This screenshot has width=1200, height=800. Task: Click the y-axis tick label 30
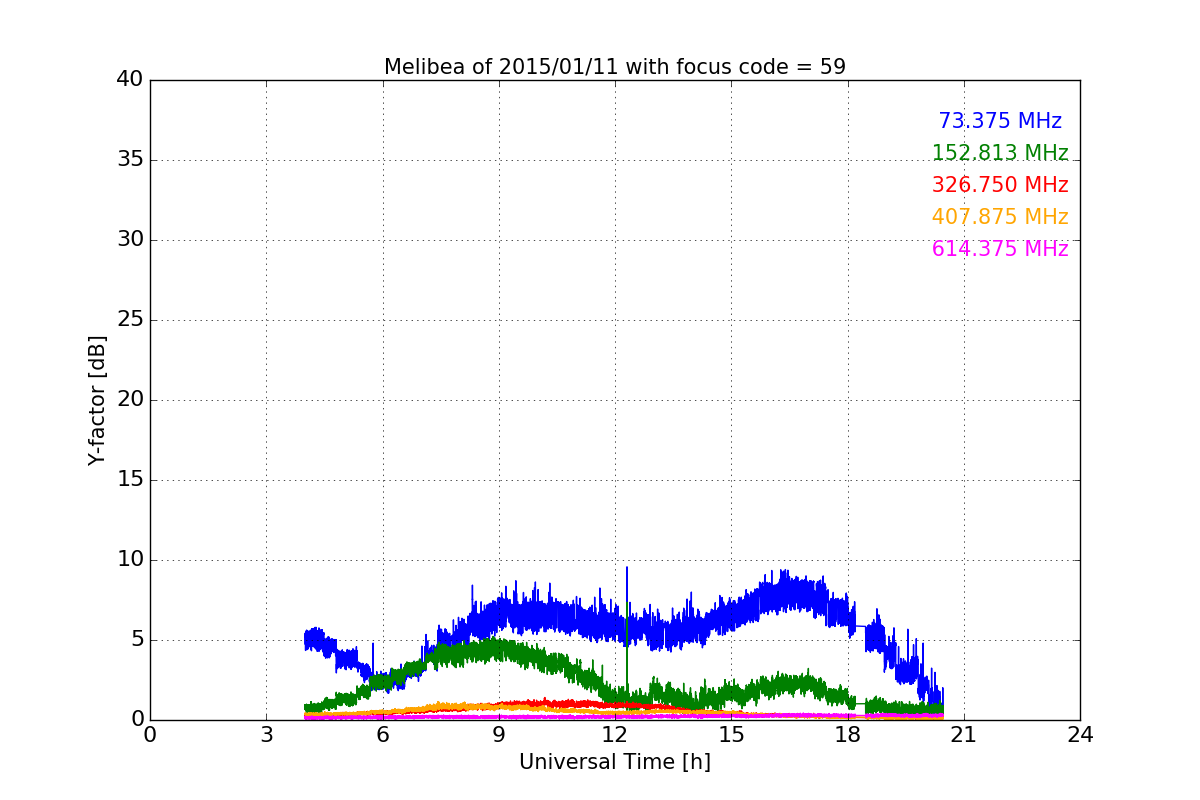pyautogui.click(x=130, y=240)
